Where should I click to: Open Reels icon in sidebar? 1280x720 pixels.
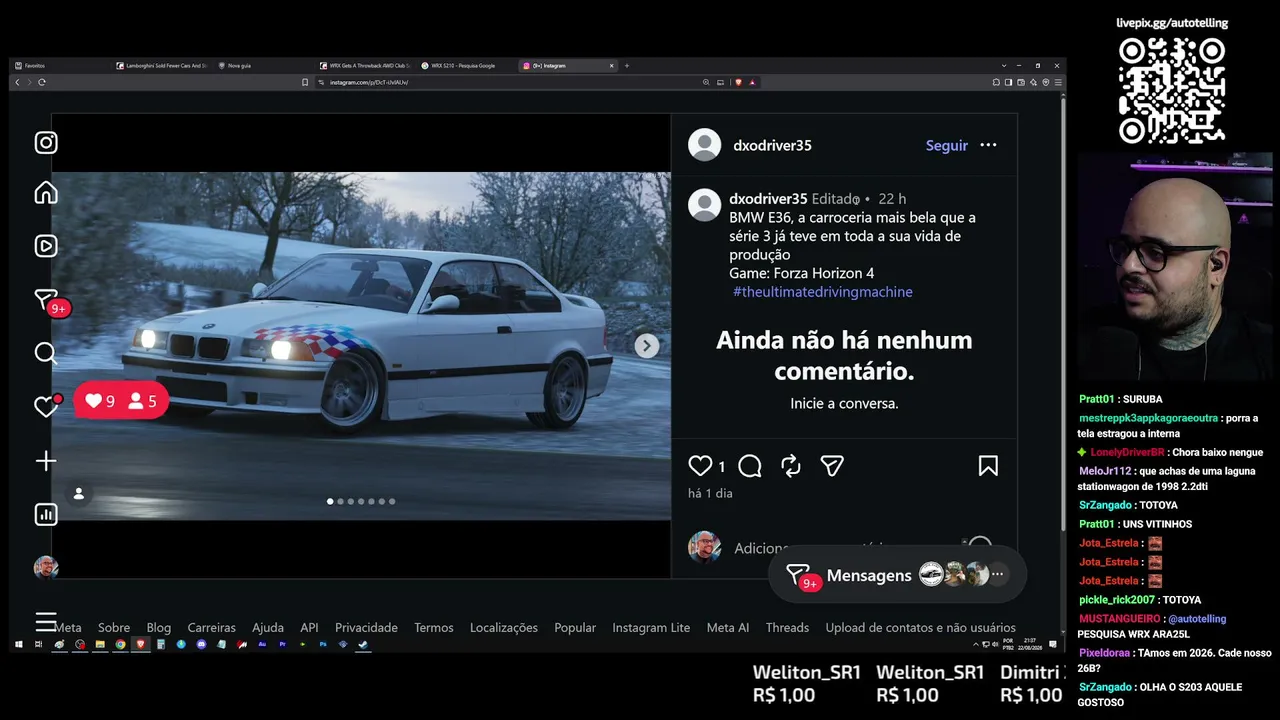tap(46, 246)
